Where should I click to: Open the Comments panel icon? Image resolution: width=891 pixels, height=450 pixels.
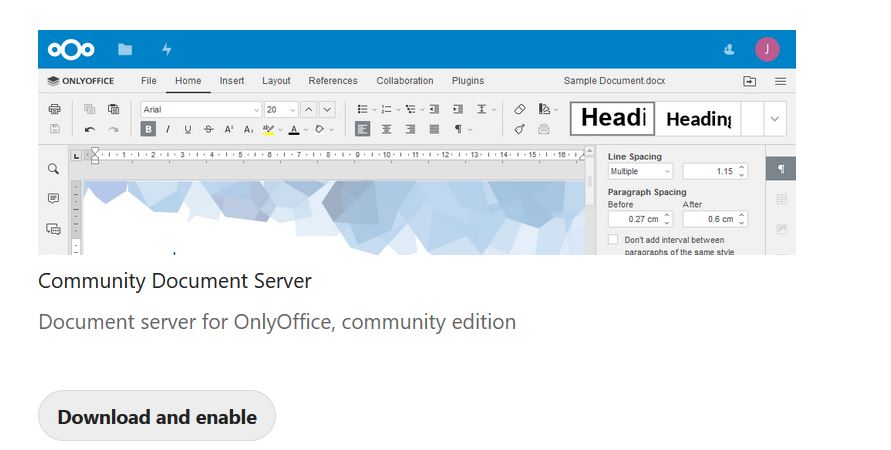(53, 198)
